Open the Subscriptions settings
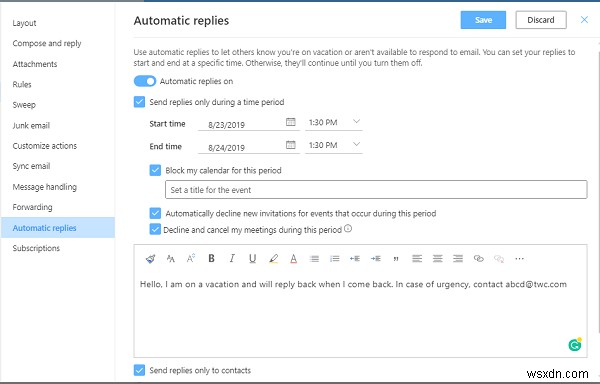600x384 pixels. [x=36, y=248]
